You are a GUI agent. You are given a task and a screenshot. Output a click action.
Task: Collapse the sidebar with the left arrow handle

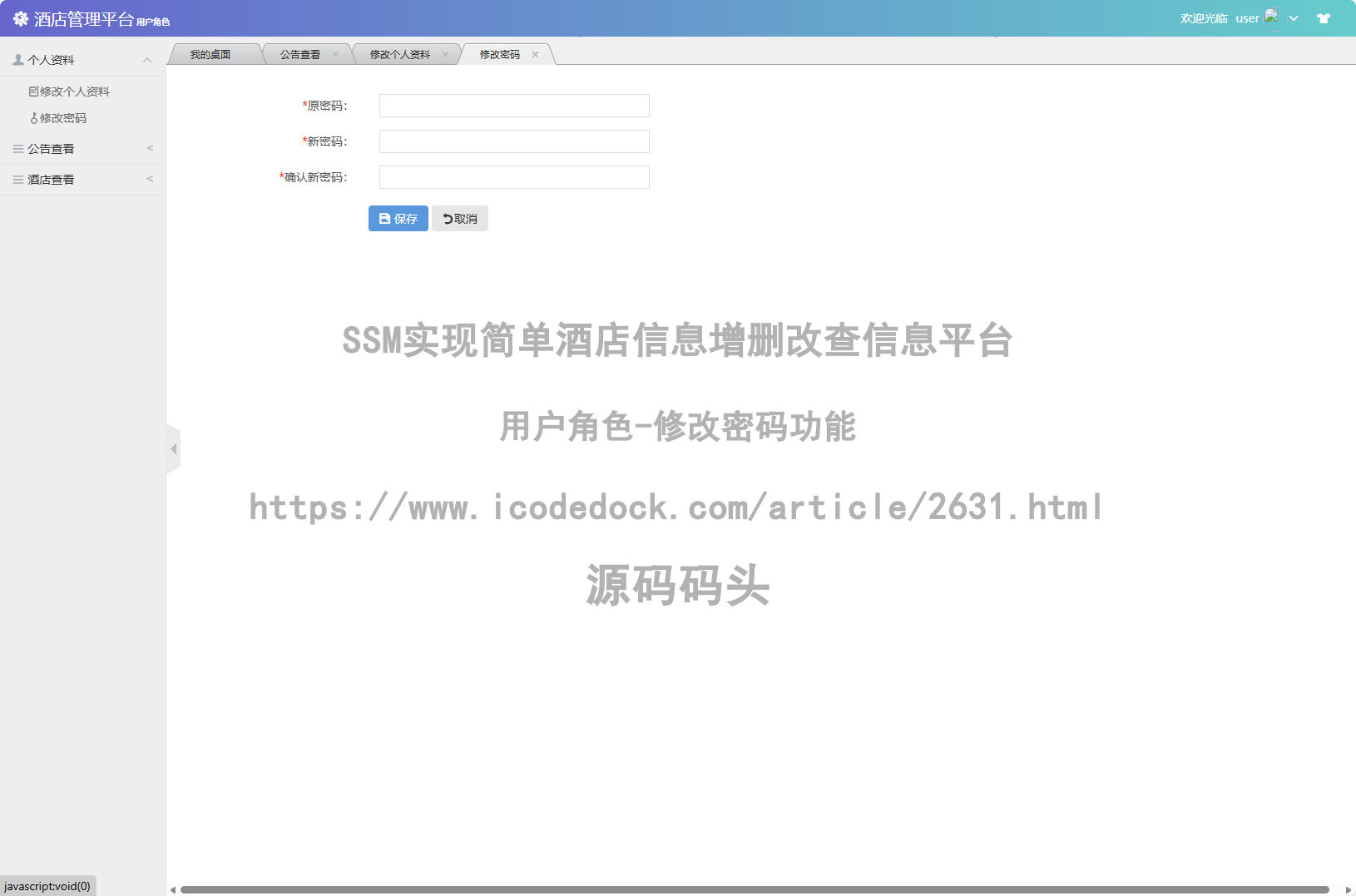click(173, 449)
